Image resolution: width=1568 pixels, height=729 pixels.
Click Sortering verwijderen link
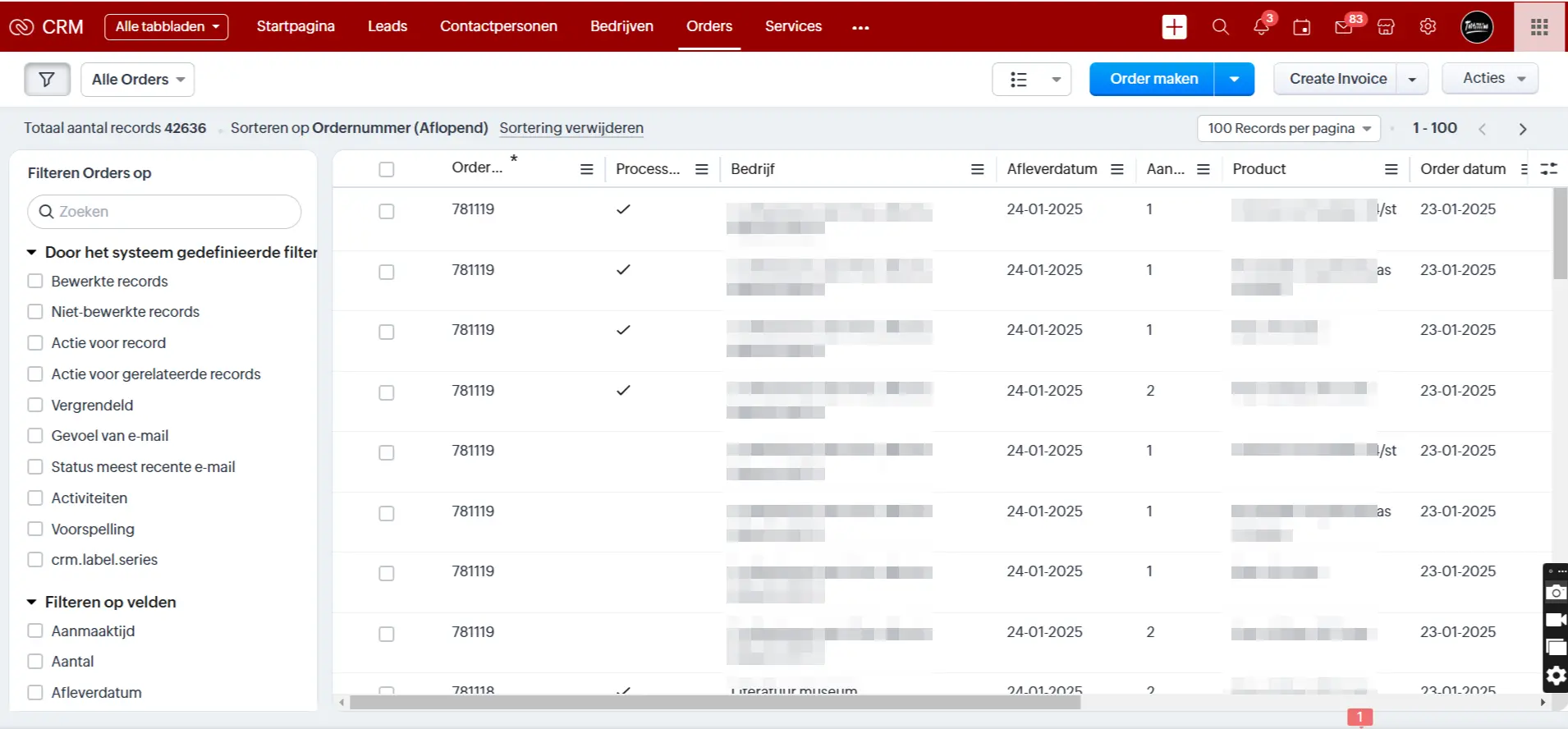[571, 128]
